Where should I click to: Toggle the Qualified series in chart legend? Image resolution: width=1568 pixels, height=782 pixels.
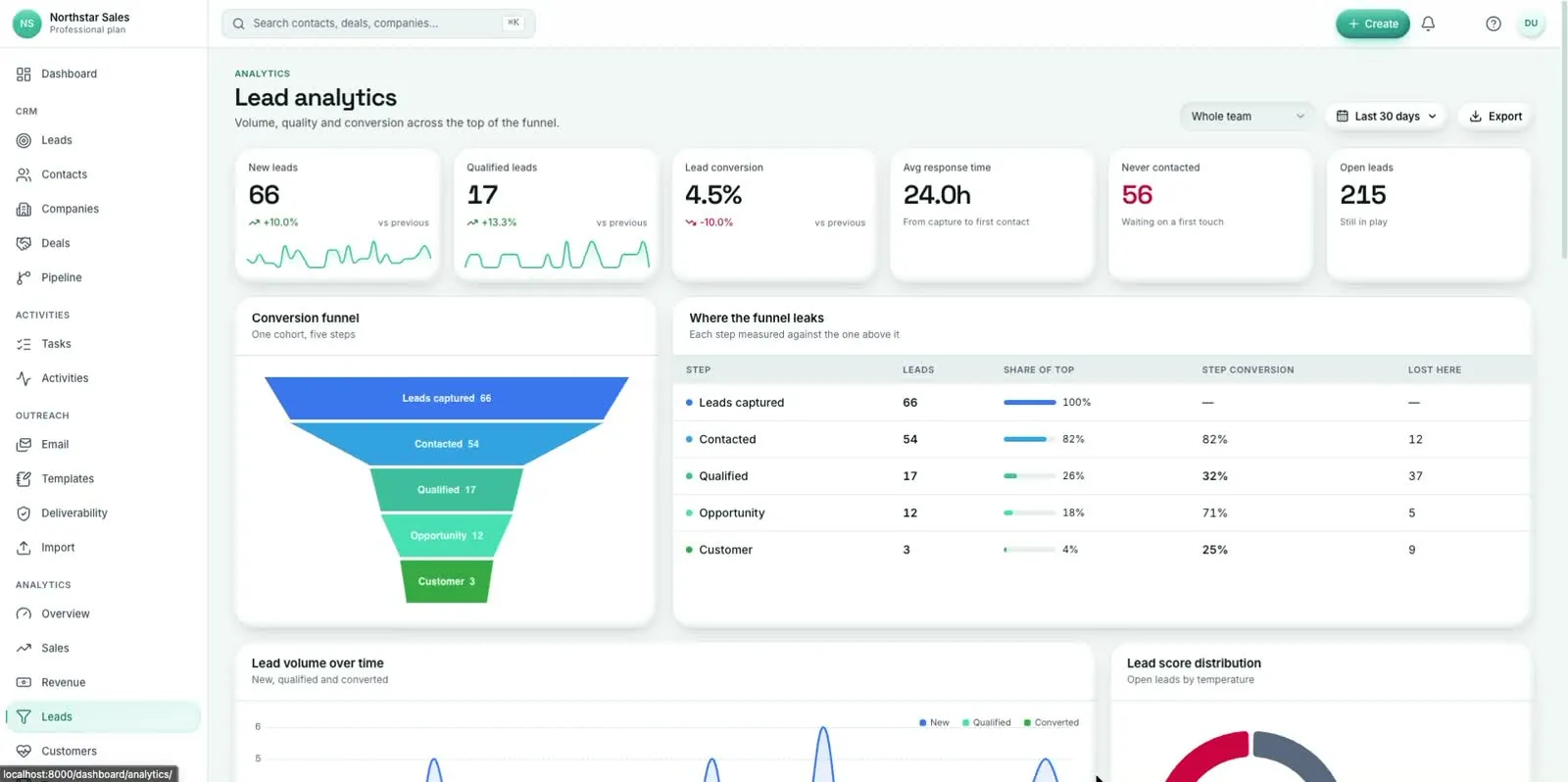986,723
